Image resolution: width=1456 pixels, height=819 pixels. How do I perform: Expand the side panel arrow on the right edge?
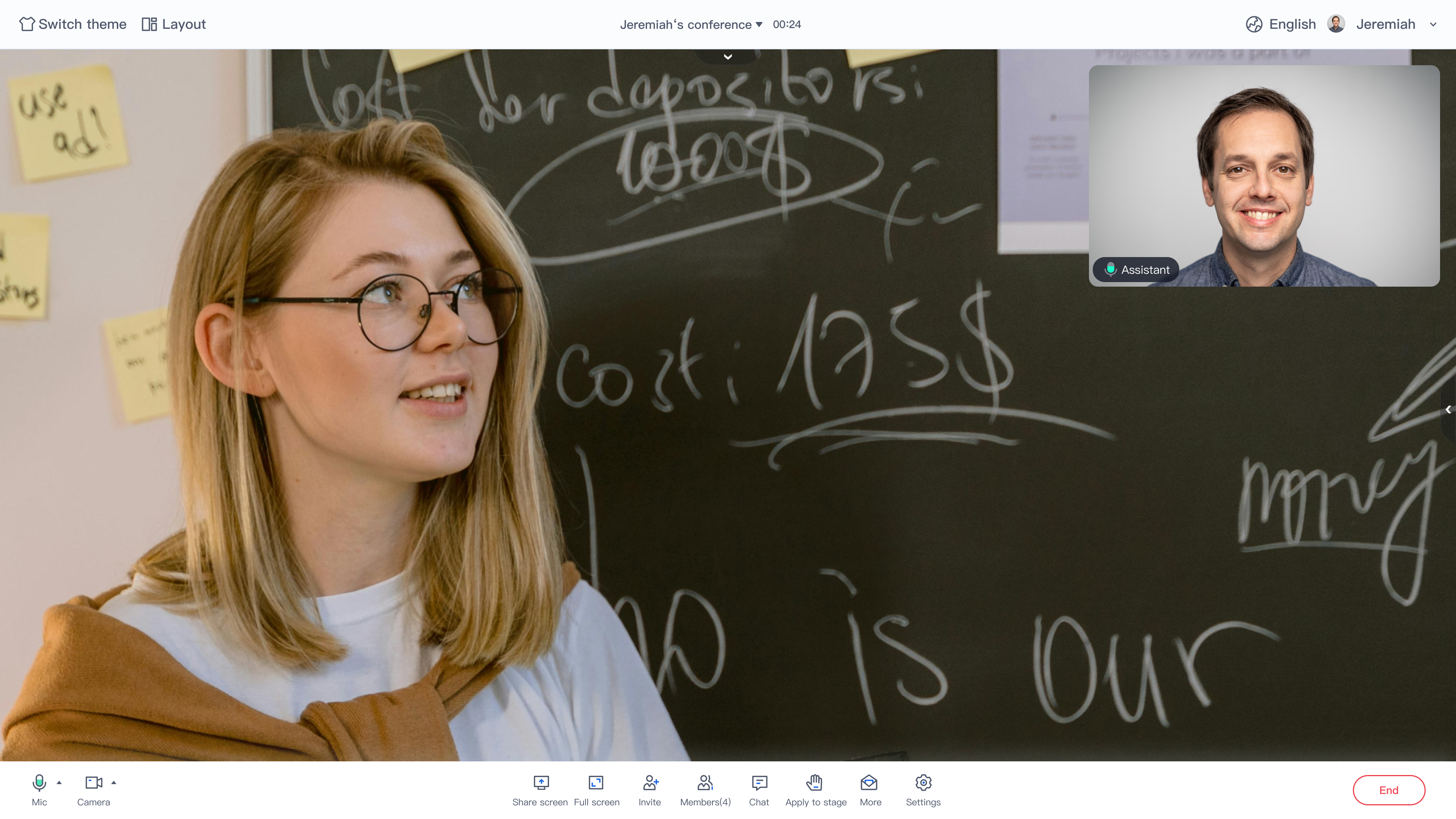coord(1448,410)
